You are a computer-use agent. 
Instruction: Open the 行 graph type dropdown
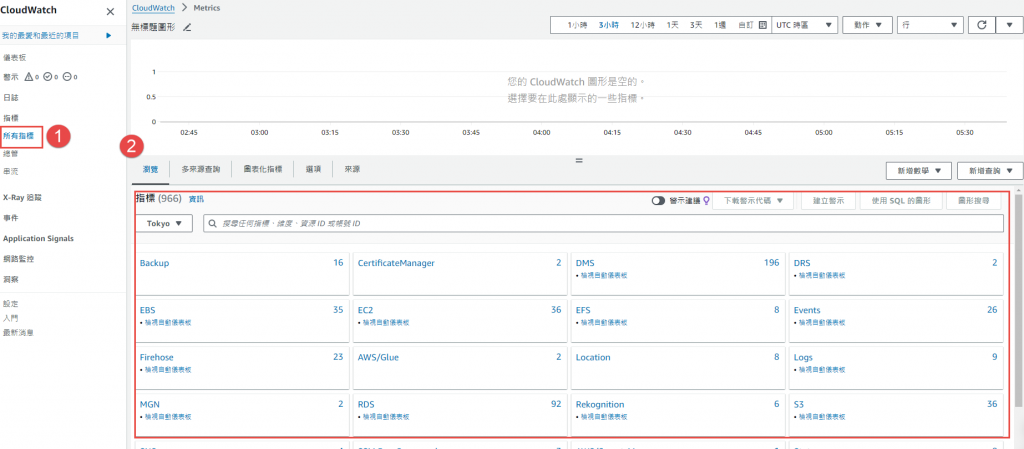930,25
